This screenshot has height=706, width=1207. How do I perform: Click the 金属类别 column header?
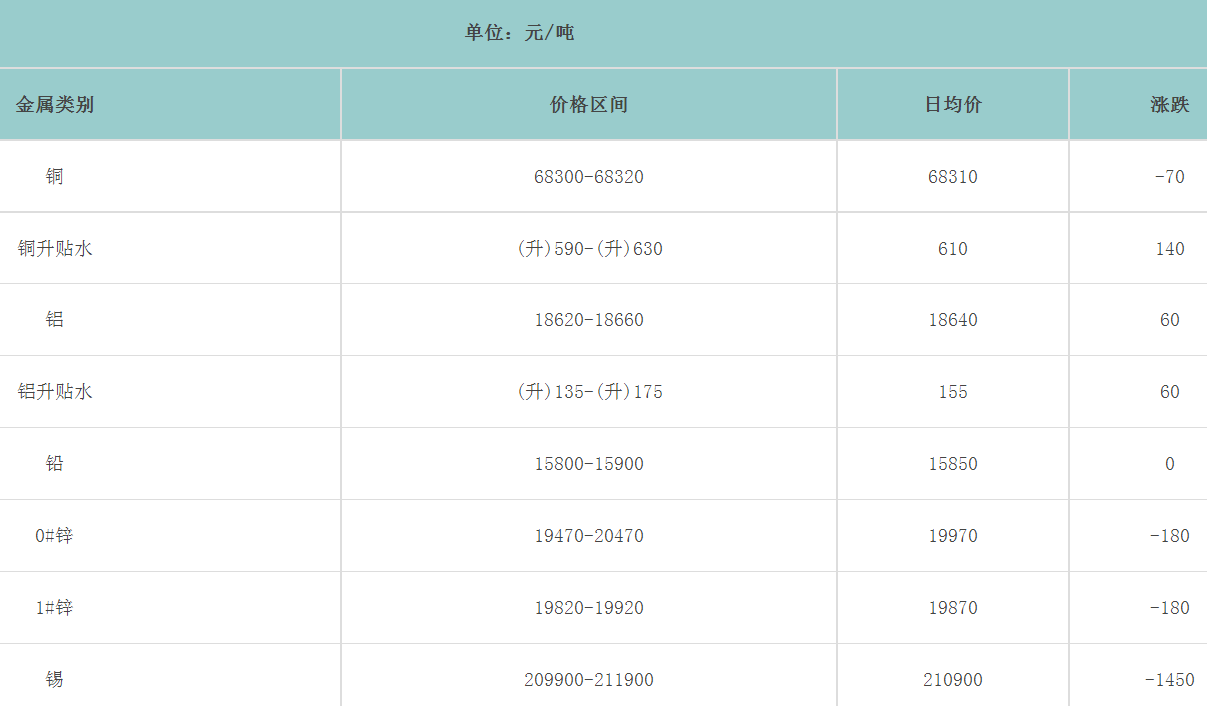point(55,105)
